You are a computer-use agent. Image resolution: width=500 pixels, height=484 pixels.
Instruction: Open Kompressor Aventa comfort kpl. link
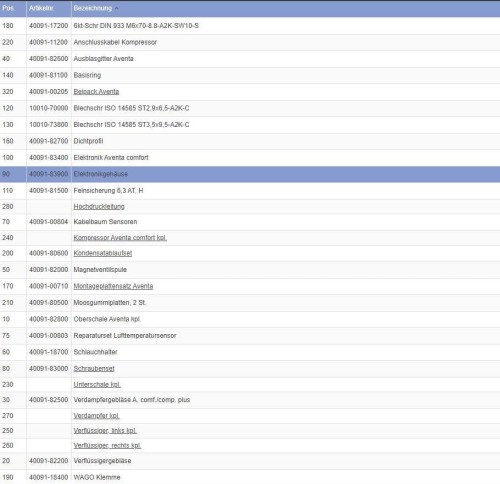click(120, 238)
